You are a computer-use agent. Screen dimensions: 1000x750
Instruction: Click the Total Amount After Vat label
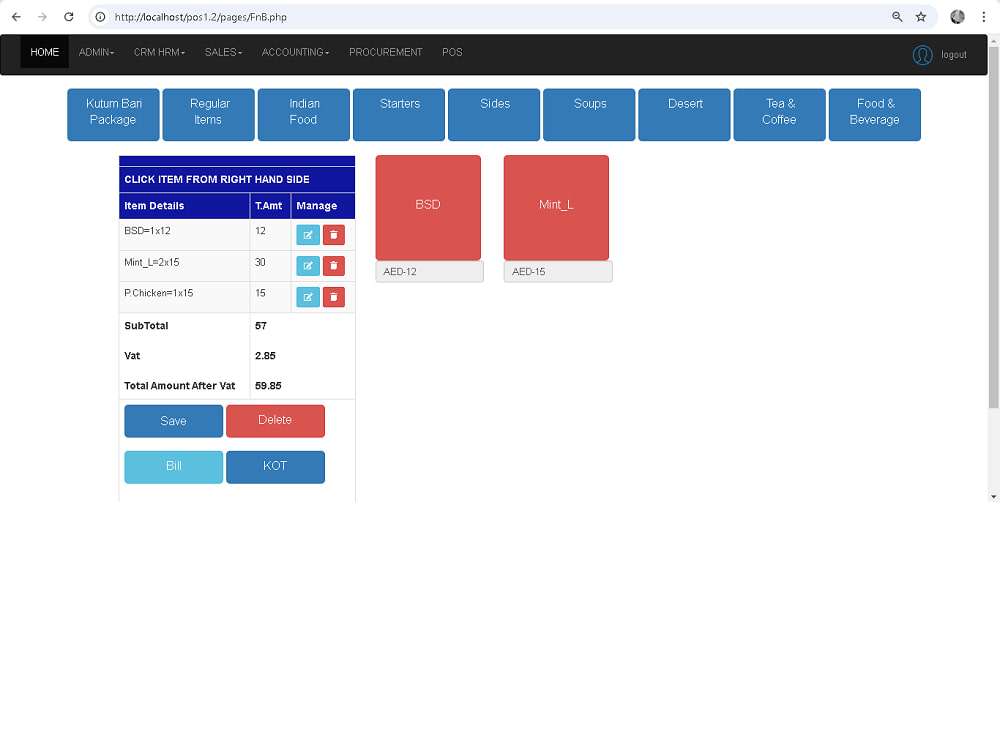point(180,385)
